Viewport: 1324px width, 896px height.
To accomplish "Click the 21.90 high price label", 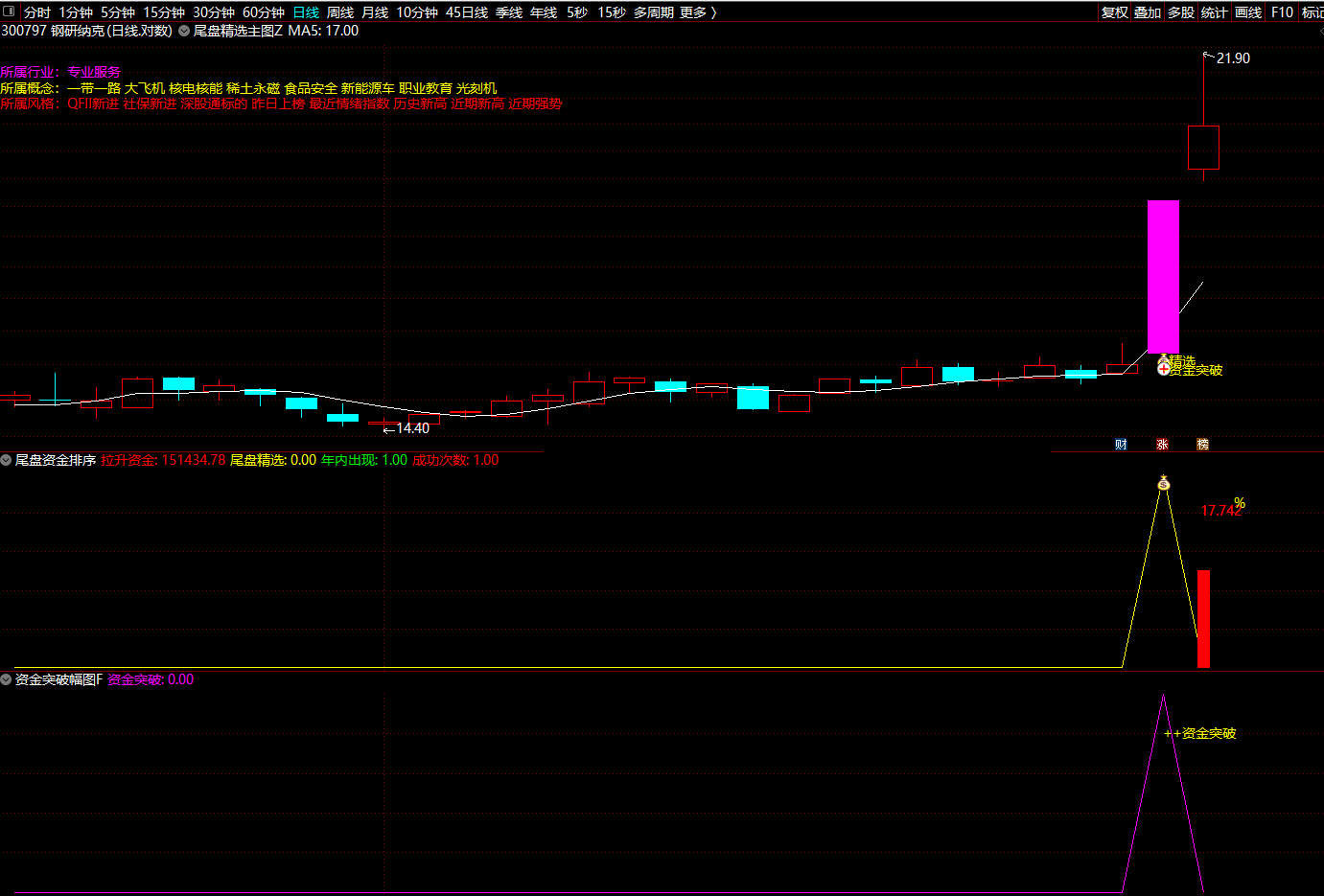I will (x=1233, y=58).
